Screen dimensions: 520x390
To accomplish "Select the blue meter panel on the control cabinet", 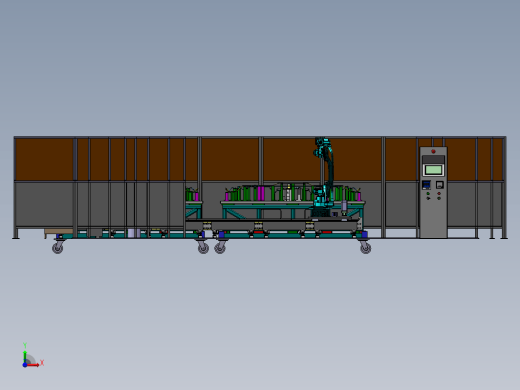I will (x=426, y=185).
